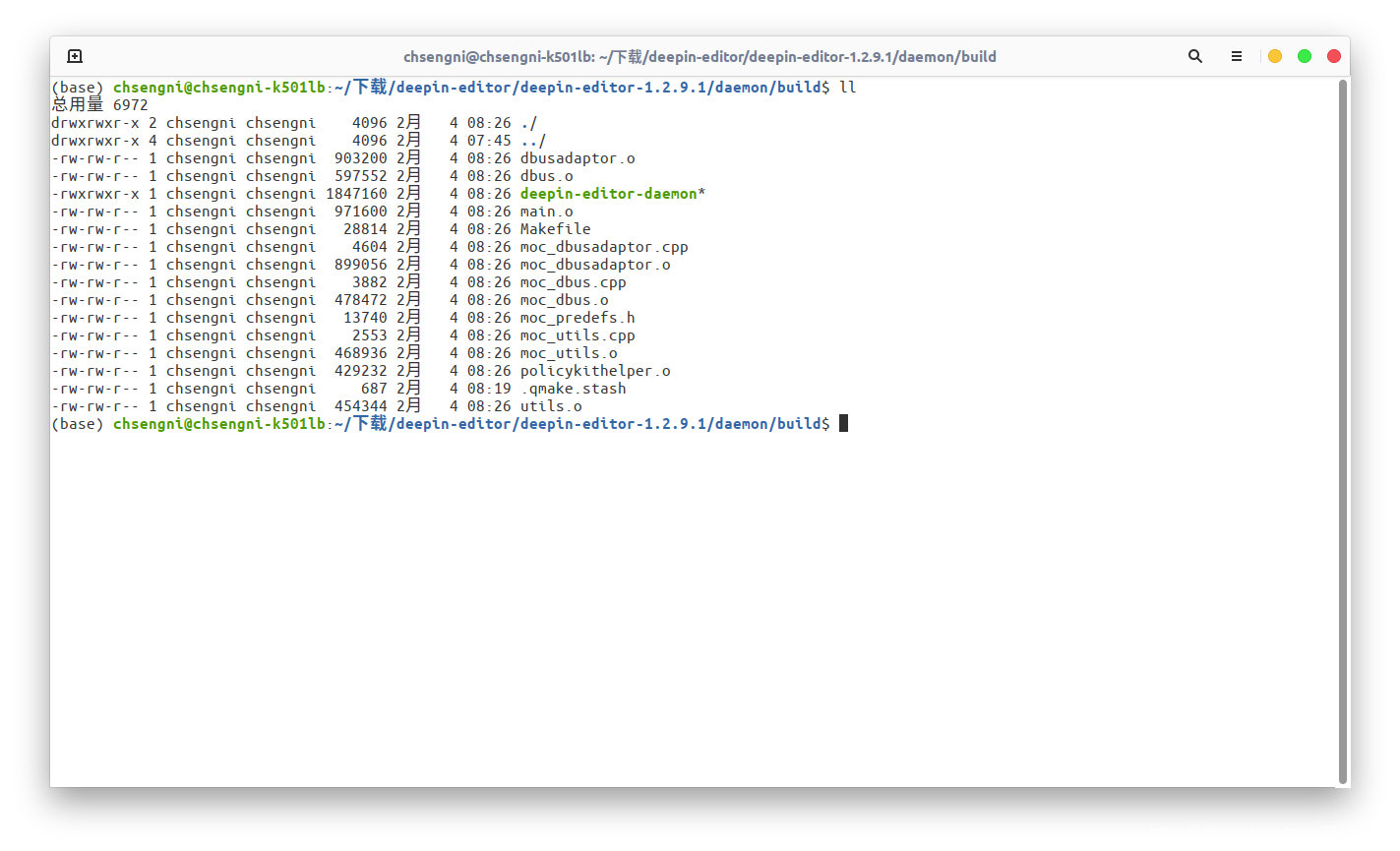
Task: Click the 'policykithelper.o' file name
Action: (x=595, y=371)
